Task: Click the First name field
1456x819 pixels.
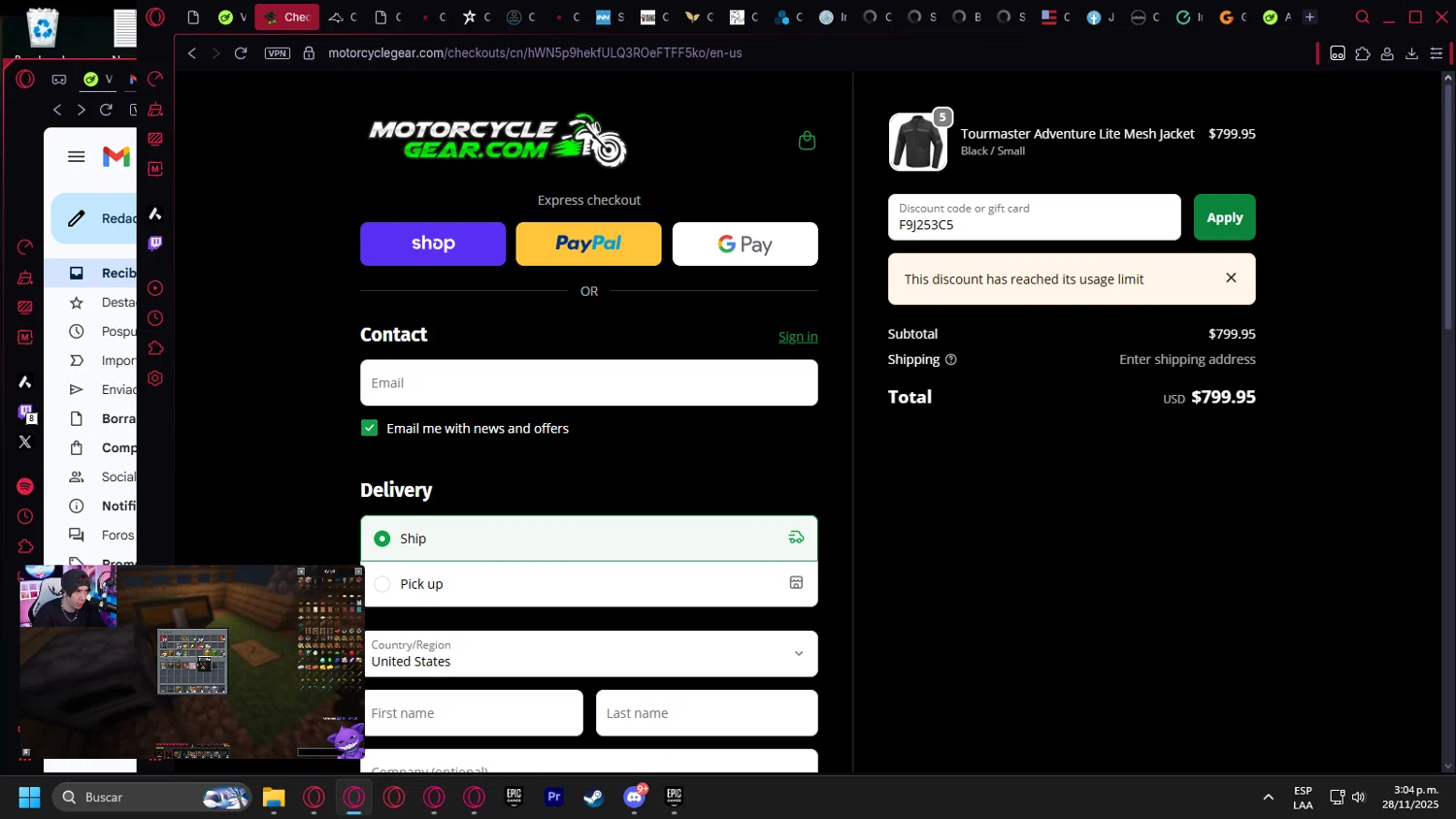Action: click(474, 713)
